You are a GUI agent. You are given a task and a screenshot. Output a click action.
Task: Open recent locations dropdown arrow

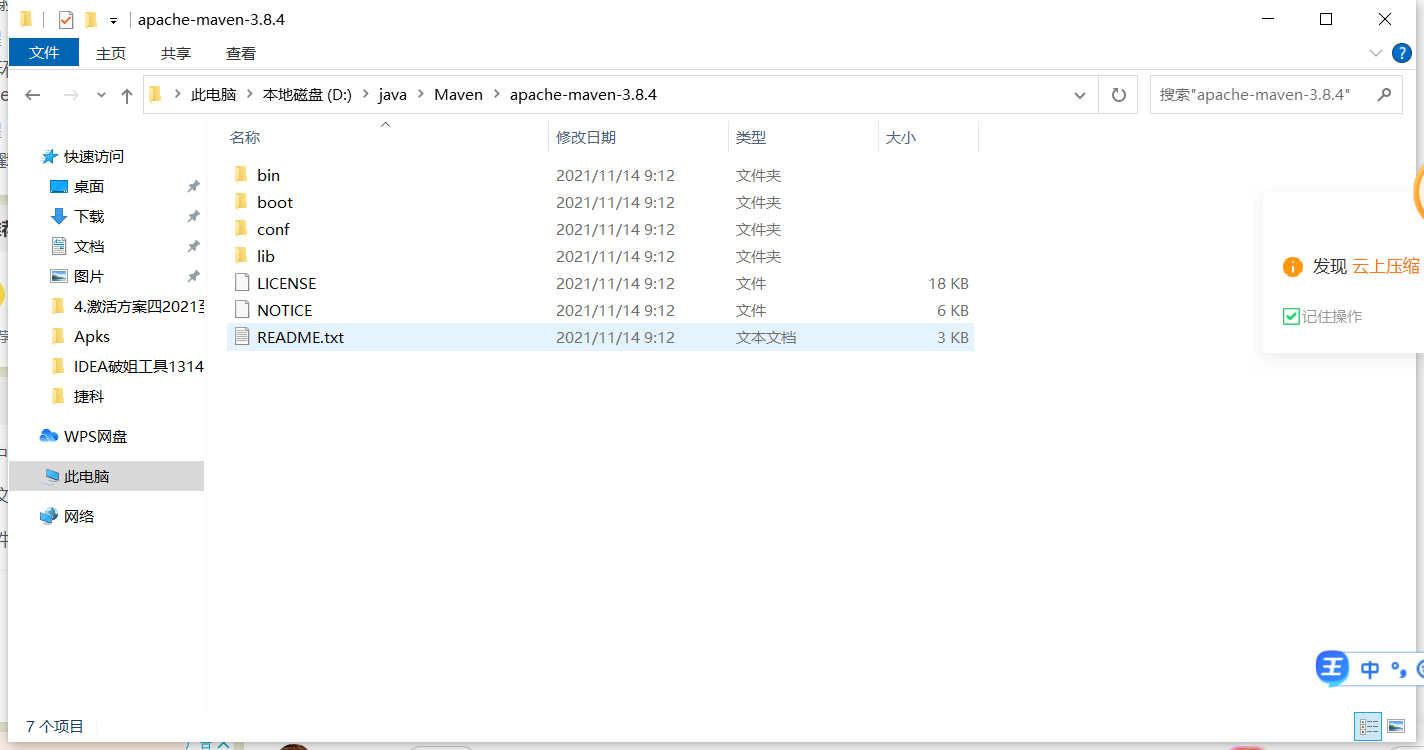coord(101,95)
